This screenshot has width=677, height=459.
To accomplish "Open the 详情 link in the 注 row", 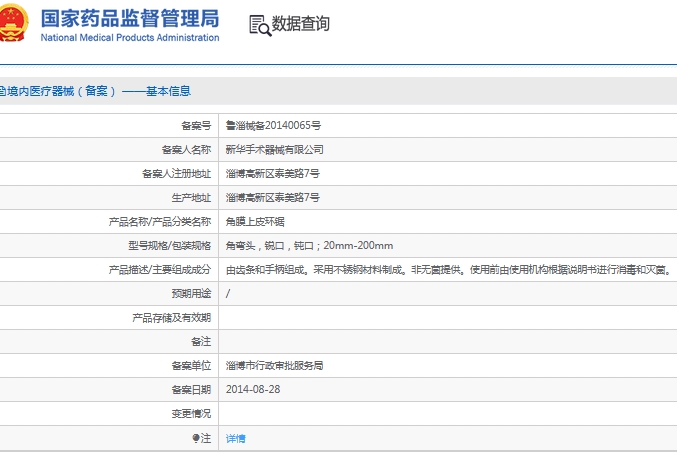I will (235, 439).
